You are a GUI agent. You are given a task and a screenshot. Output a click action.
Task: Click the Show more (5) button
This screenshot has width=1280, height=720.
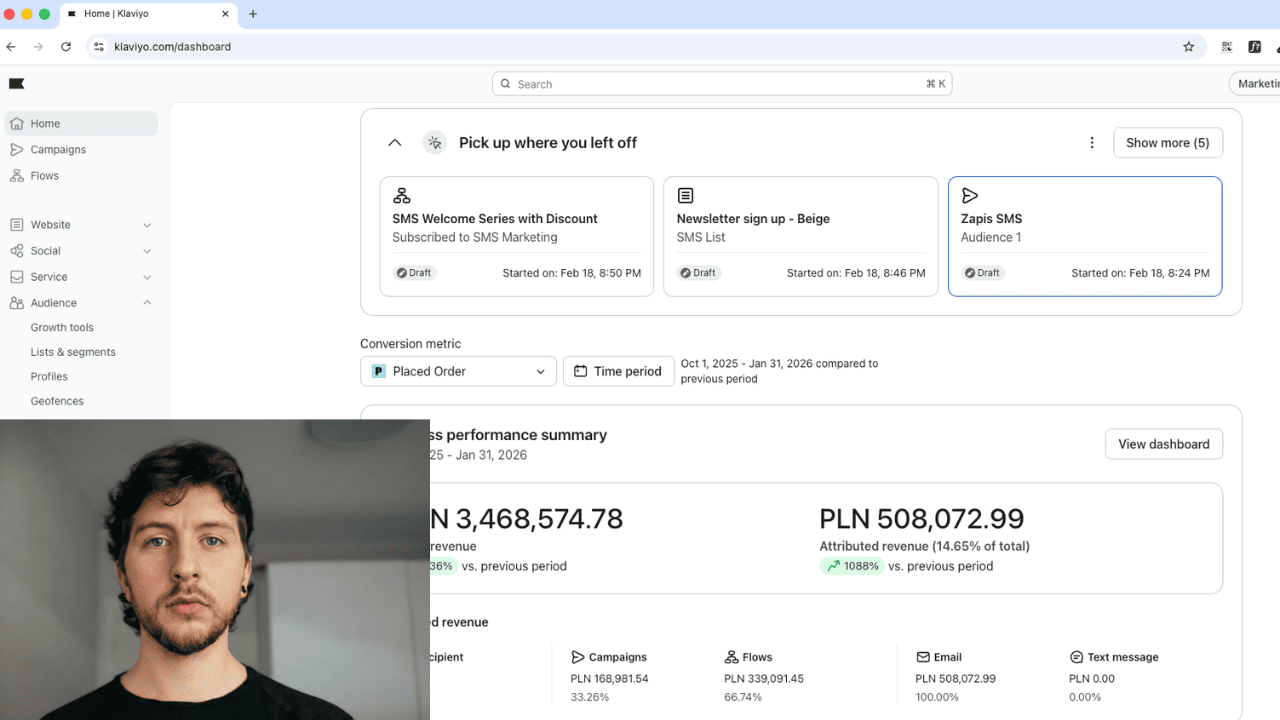[x=1167, y=143]
